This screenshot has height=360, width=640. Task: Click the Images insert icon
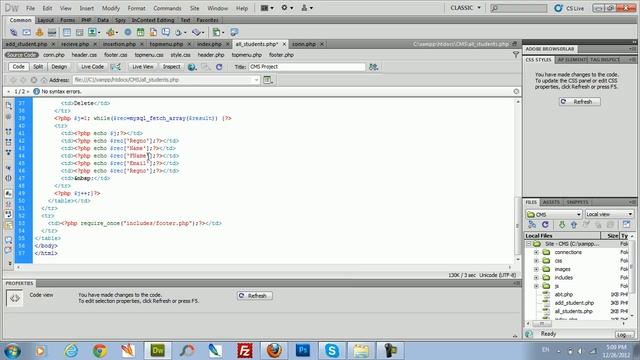tap(93, 32)
